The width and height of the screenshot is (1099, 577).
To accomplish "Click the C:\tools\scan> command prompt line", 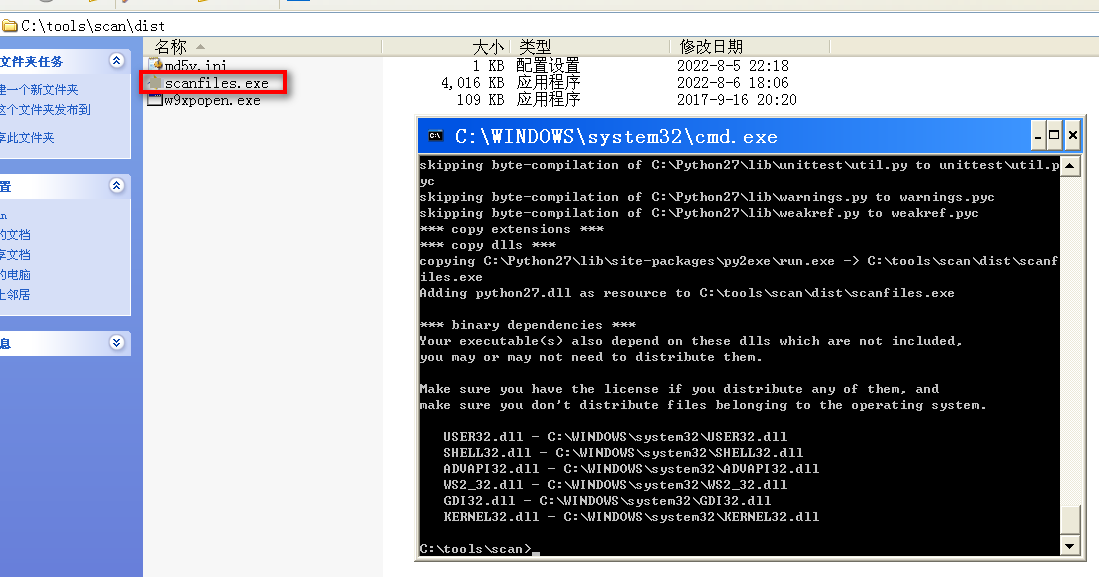I will (x=477, y=549).
